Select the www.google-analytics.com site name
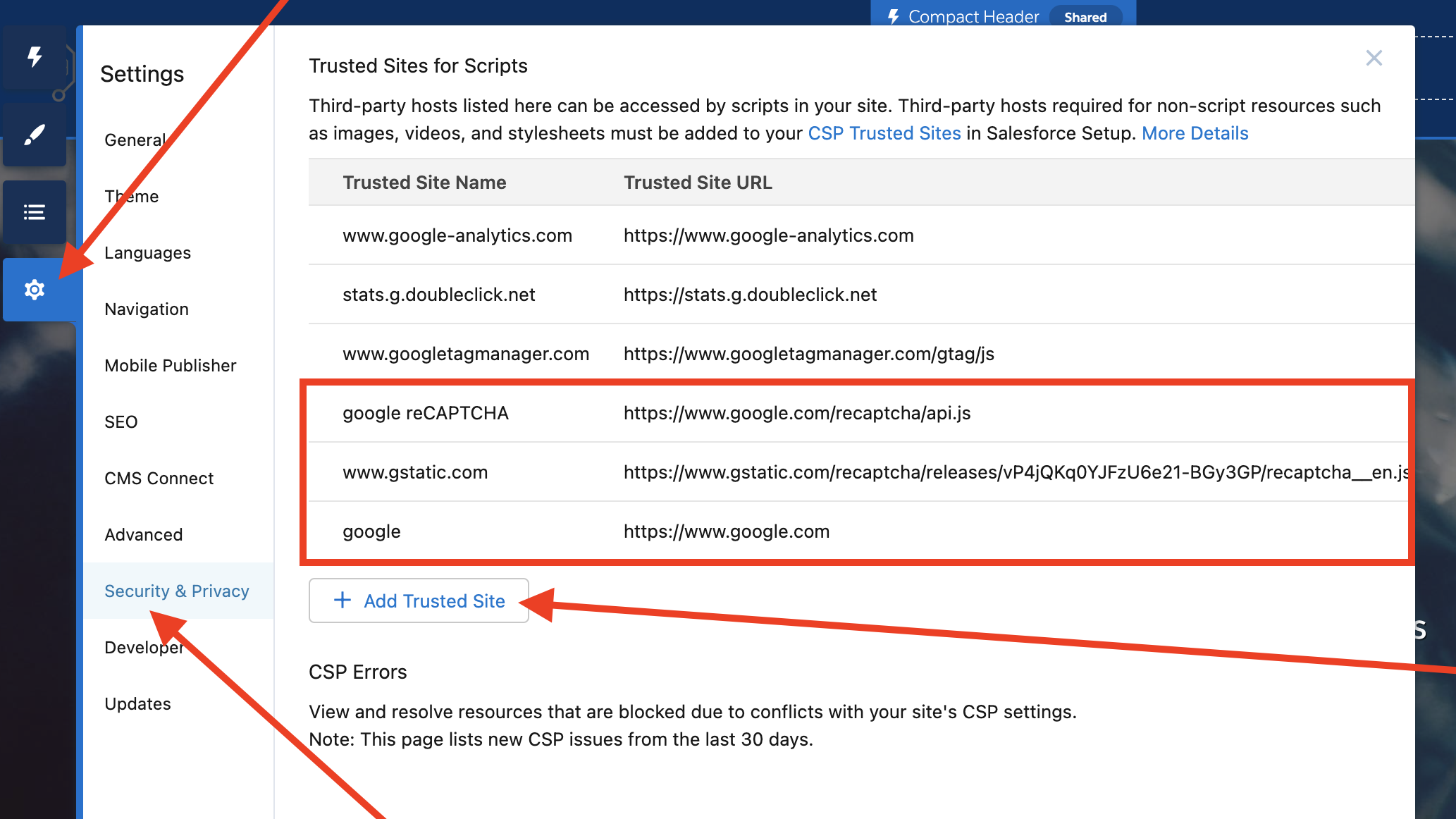The height and width of the screenshot is (819, 1456). [457, 235]
